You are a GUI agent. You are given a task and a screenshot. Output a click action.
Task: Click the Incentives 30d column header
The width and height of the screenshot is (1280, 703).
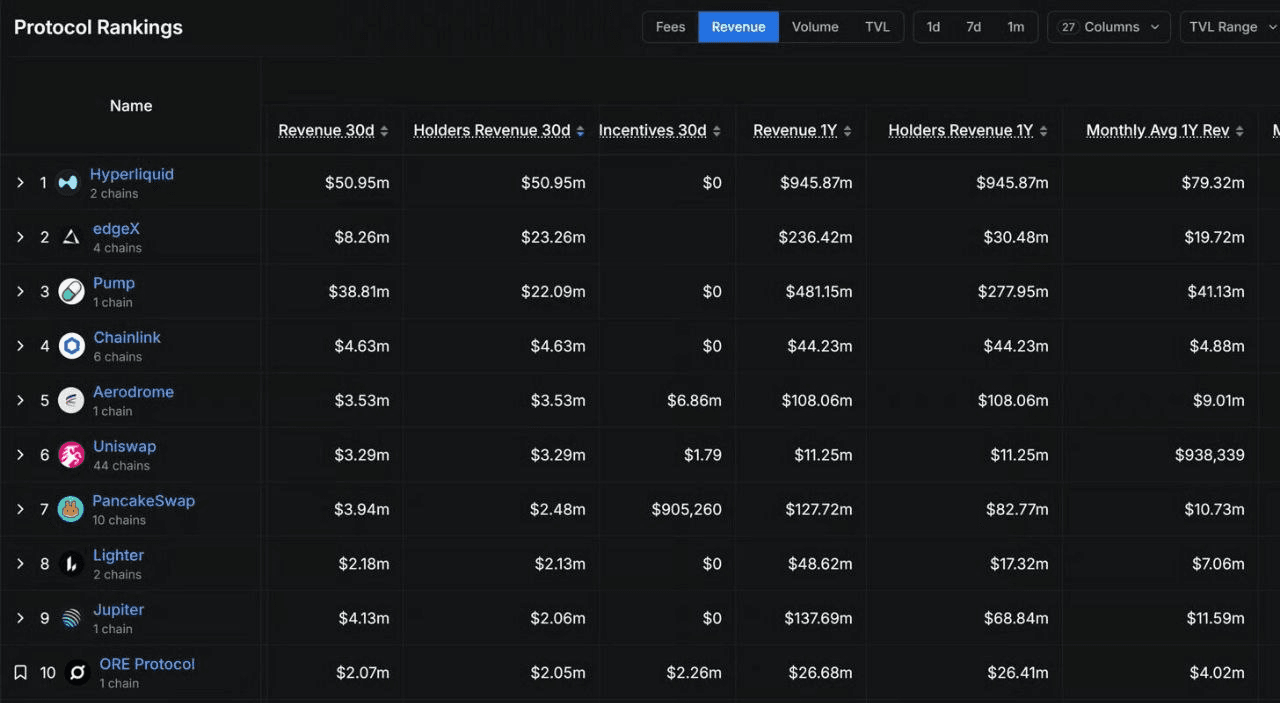[652, 131]
